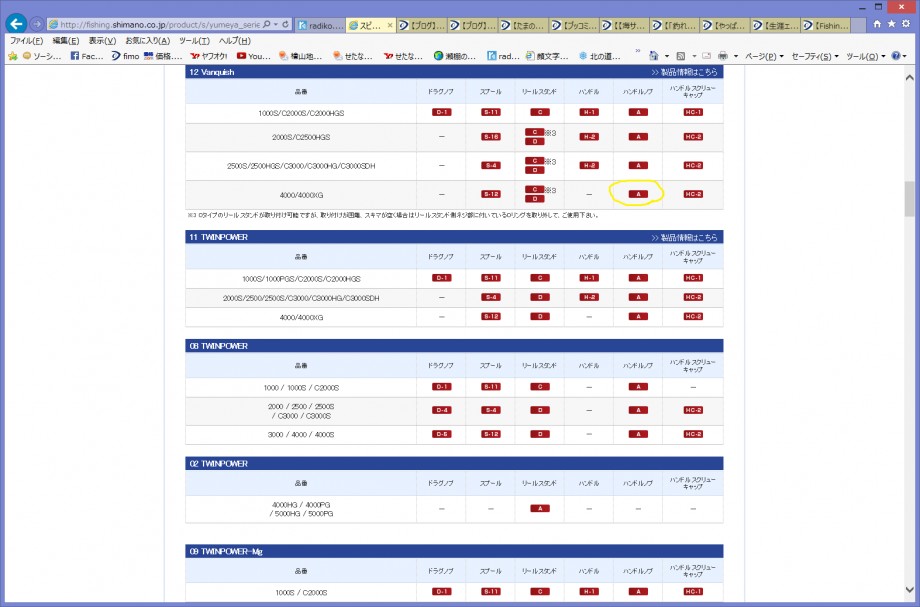920x607 pixels.
Task: Open the dropdown arrow next to Print icon
Action: 736,57
